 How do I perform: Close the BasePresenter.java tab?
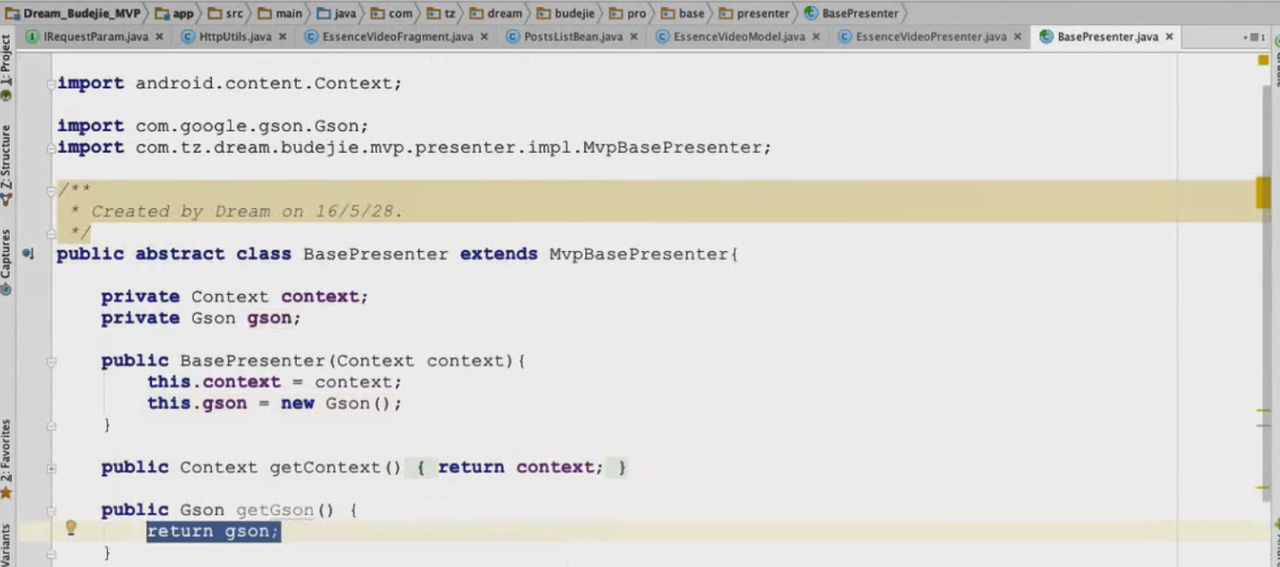click(x=1170, y=37)
